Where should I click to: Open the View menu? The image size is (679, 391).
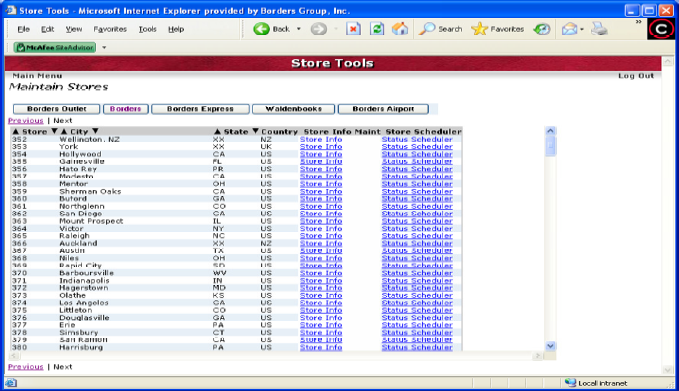pyautogui.click(x=74, y=29)
